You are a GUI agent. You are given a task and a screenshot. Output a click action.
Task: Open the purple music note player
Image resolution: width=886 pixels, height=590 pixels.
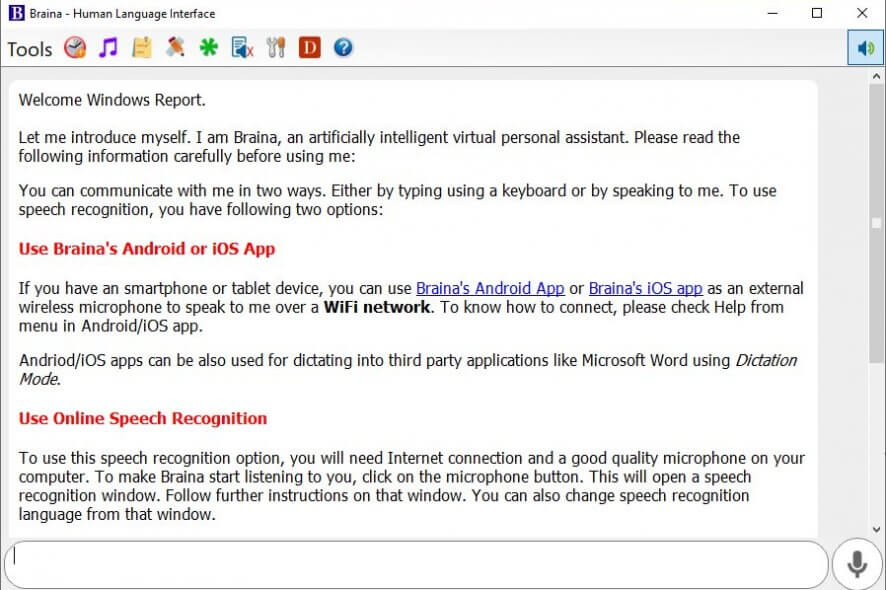tap(108, 48)
